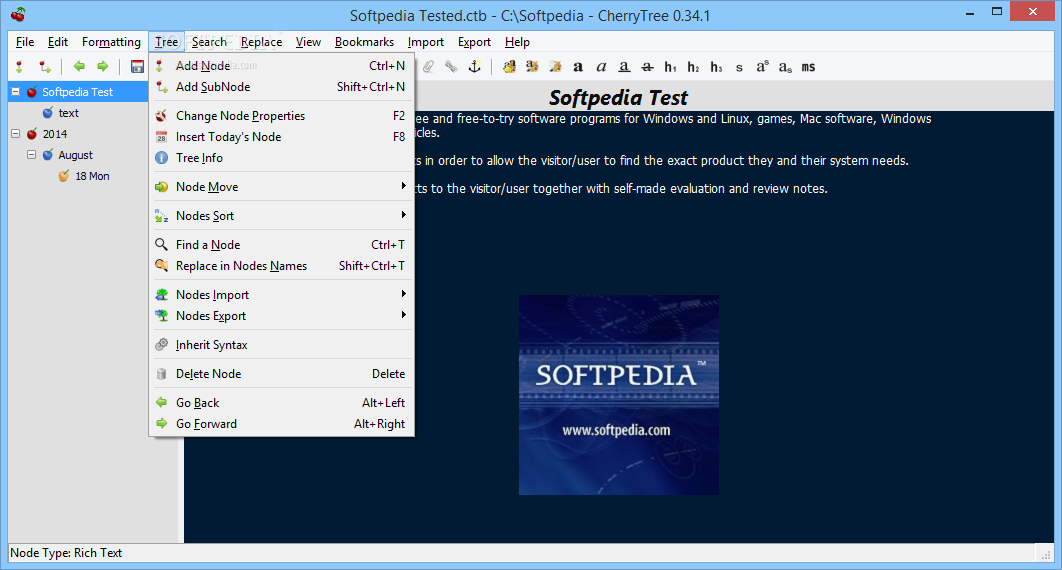Select Delete Node menu entry
The image size is (1062, 570).
click(x=281, y=374)
